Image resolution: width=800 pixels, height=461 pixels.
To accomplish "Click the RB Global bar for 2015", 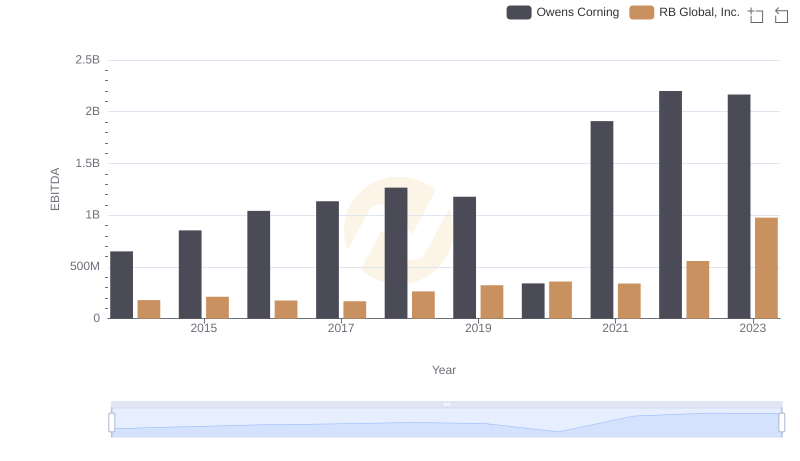I will tap(217, 308).
